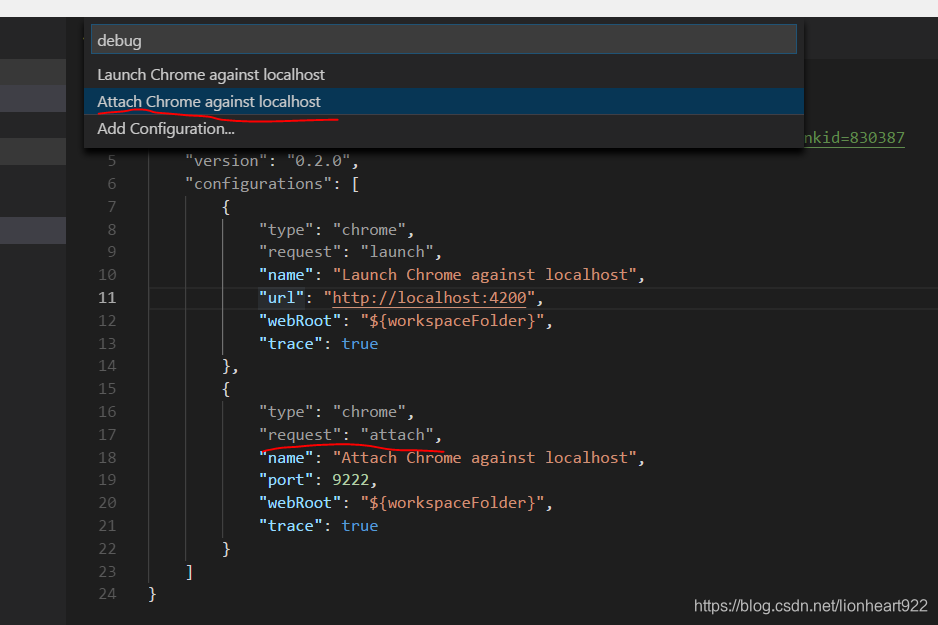Click the "attach" request value
The image size is (938, 625).
click(397, 435)
